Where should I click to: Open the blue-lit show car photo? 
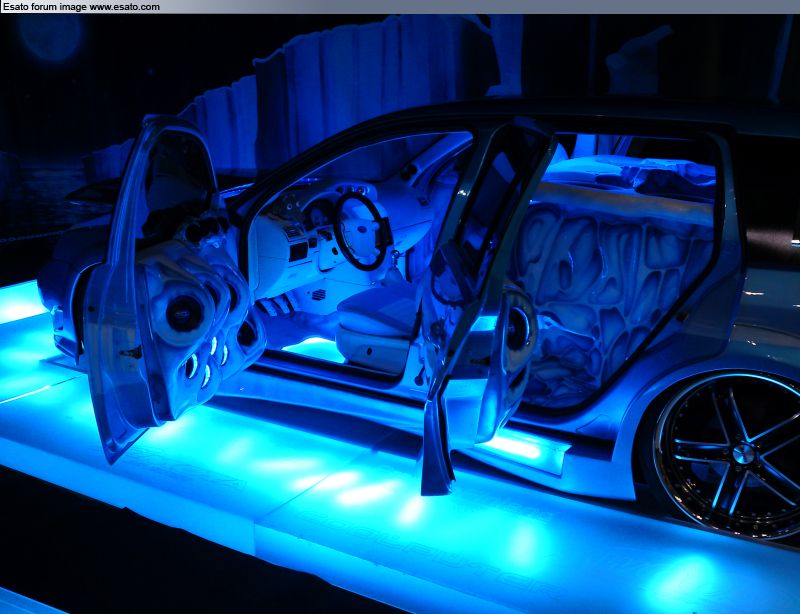coord(400,314)
